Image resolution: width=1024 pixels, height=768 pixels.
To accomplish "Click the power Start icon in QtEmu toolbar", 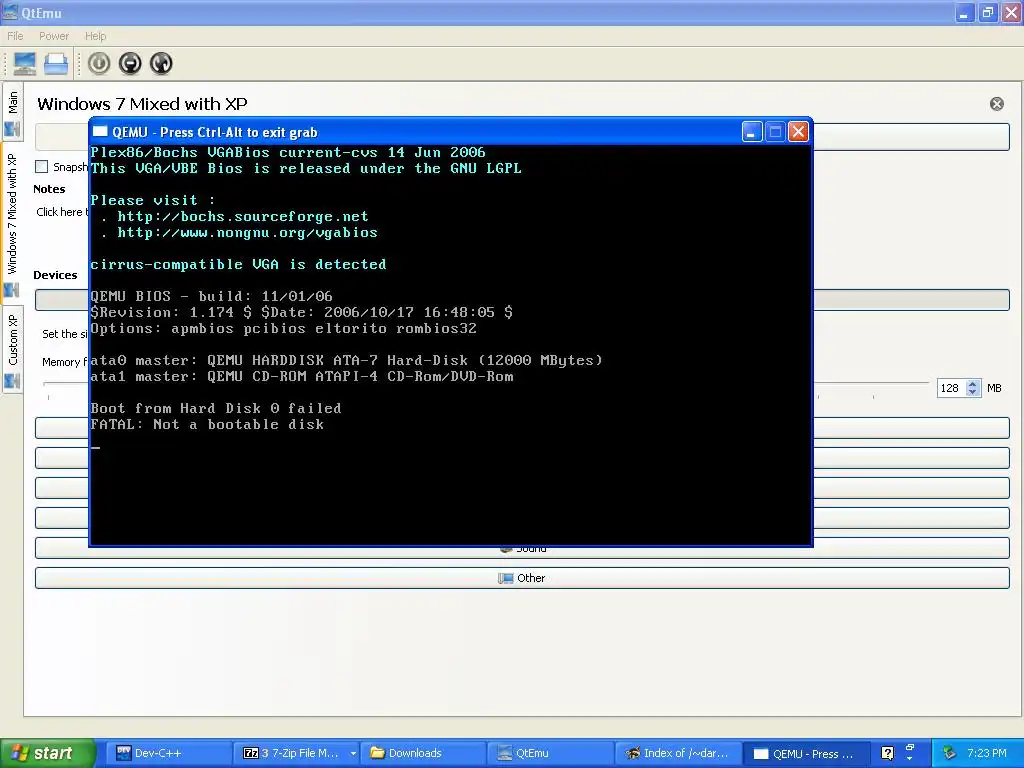I will [x=99, y=63].
